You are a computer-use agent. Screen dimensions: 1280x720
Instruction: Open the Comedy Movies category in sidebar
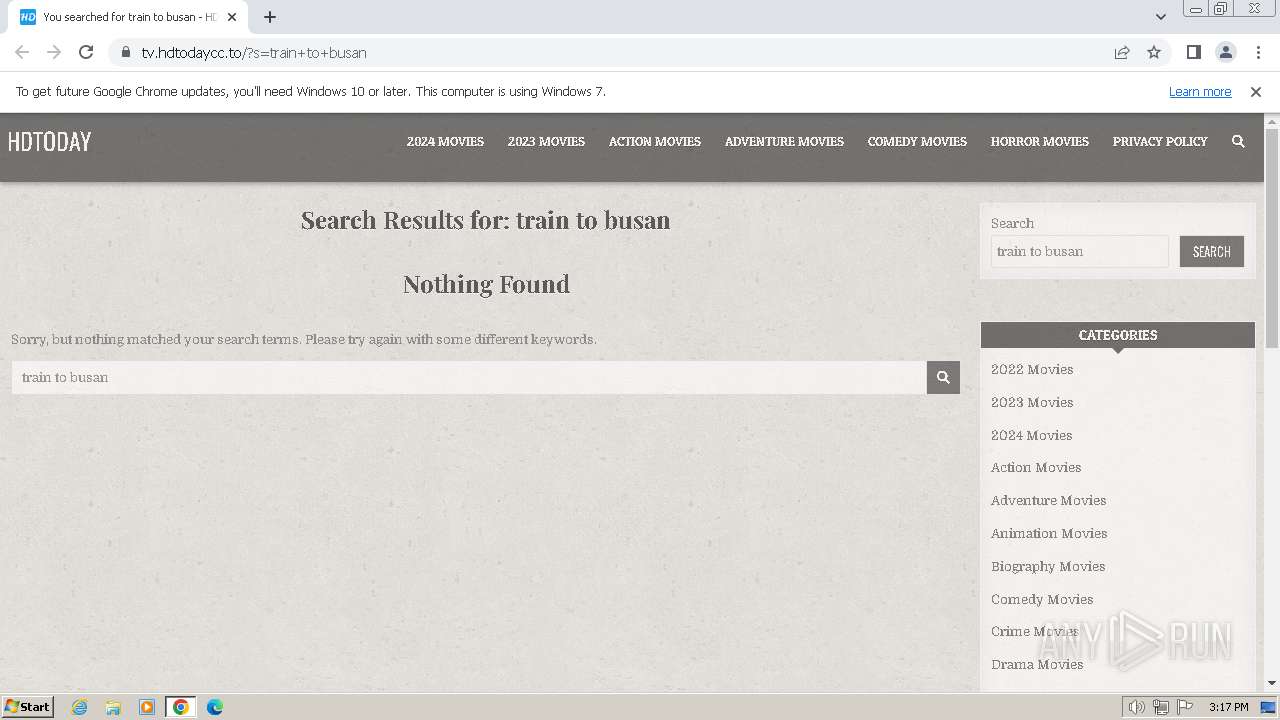[1042, 599]
